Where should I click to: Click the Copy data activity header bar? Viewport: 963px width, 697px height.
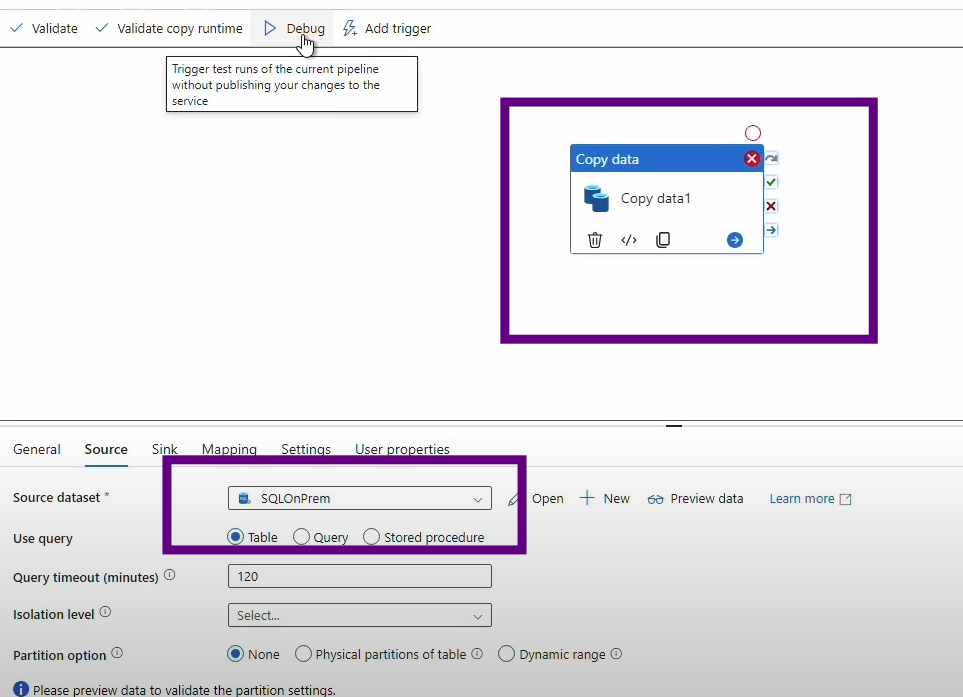[666, 159]
